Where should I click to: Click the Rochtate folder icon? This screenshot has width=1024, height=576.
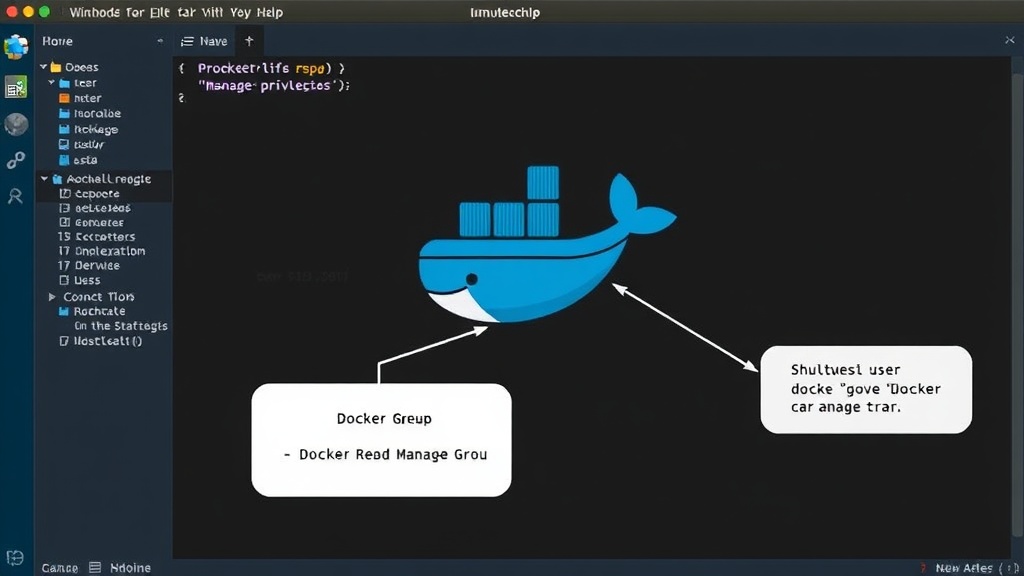pos(64,312)
